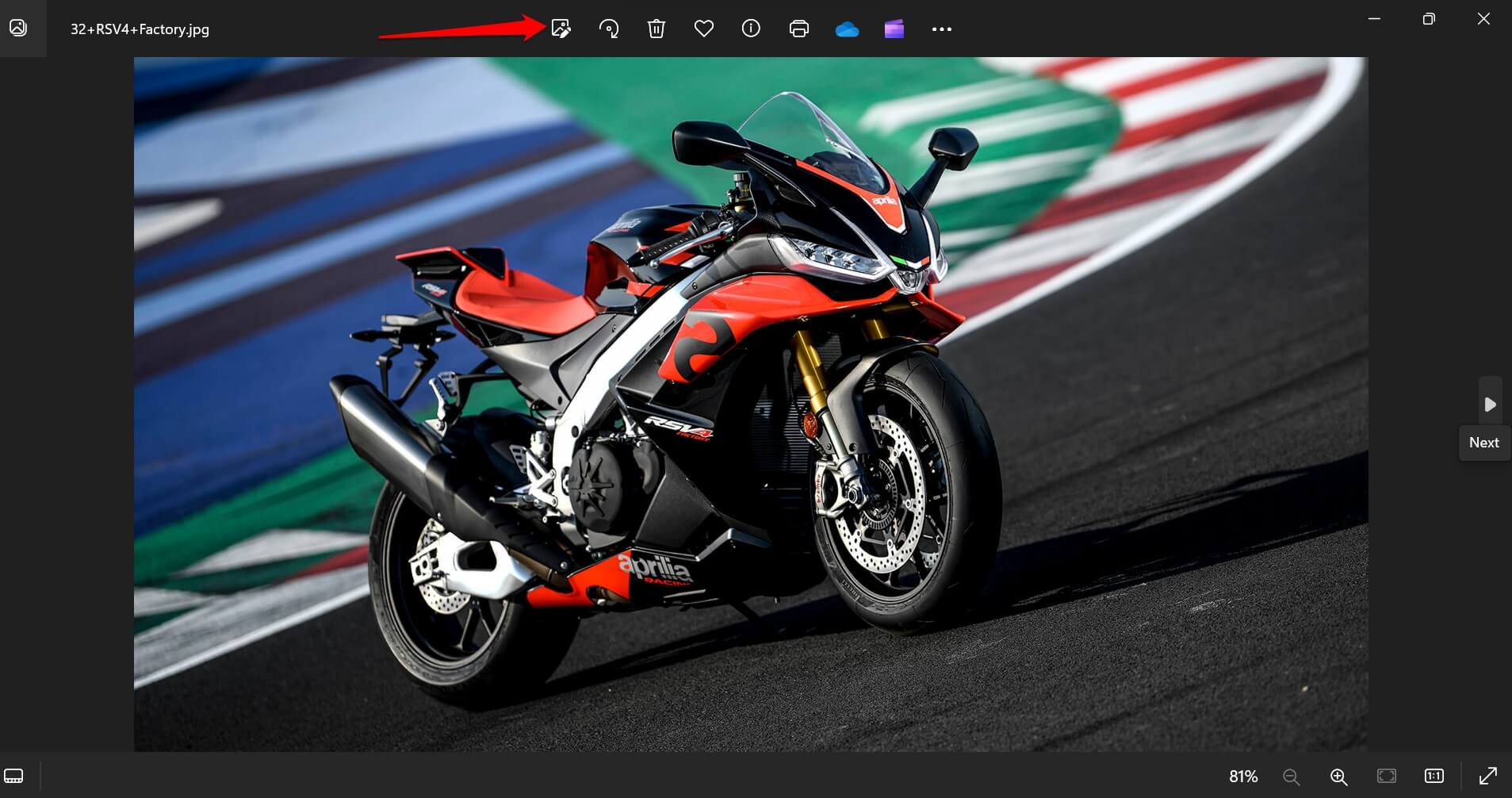1512x798 pixels.
Task: Click the 81% zoom level text
Action: [1243, 777]
